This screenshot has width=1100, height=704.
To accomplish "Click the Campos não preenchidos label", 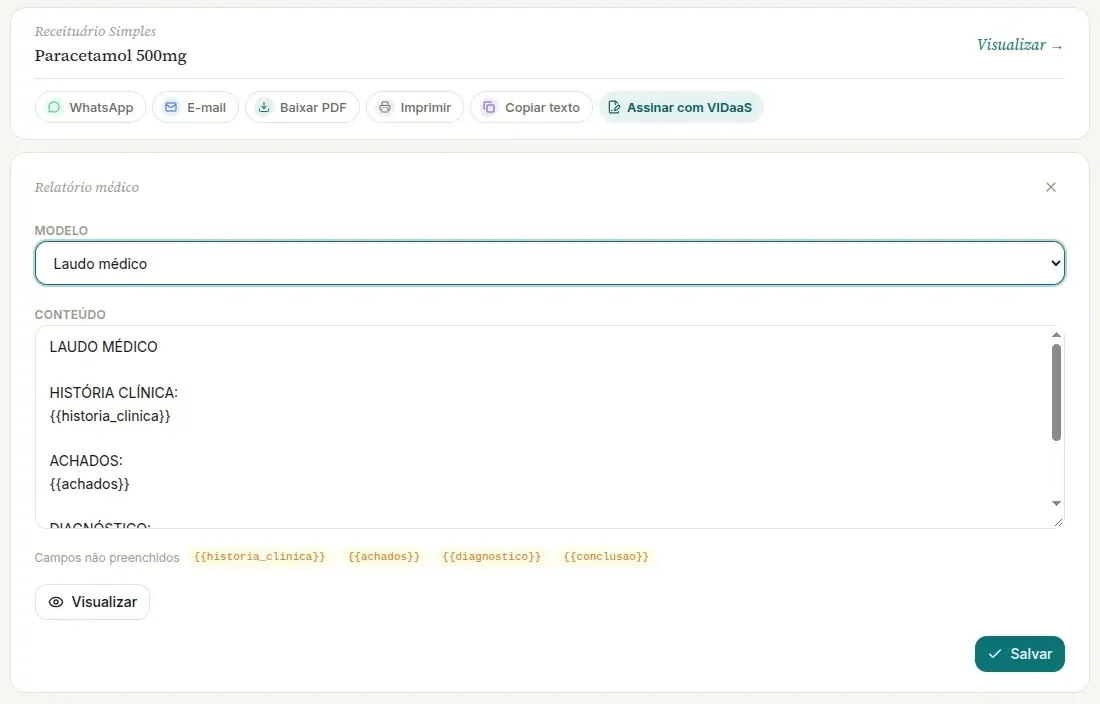I will coord(107,557).
